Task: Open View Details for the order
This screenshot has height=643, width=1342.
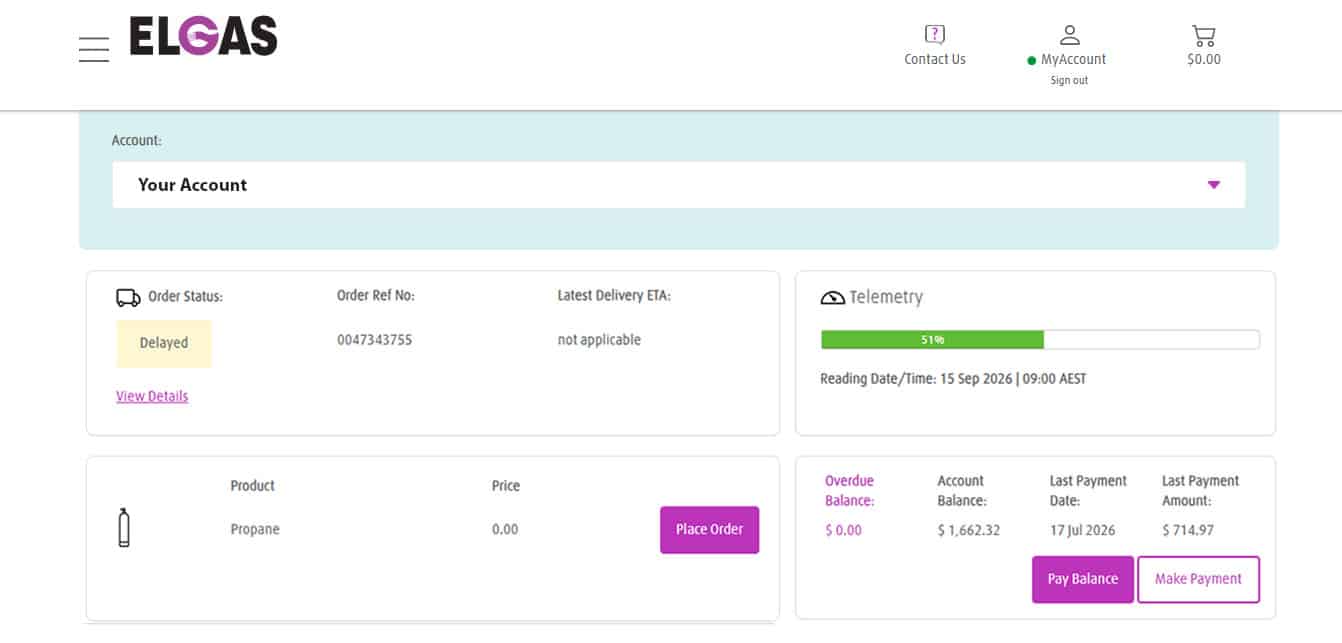Action: pos(152,396)
